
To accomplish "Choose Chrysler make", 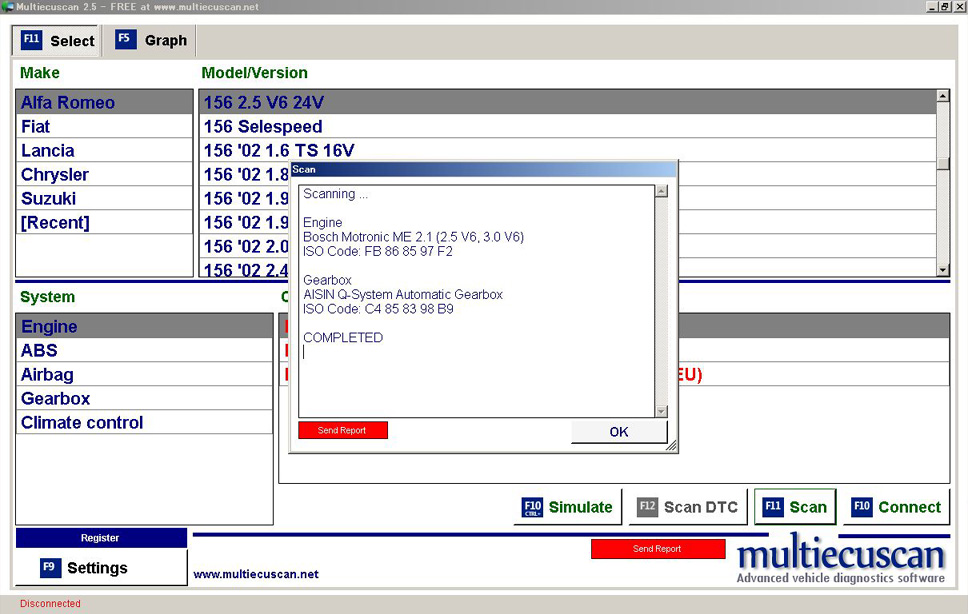I will coord(104,175).
